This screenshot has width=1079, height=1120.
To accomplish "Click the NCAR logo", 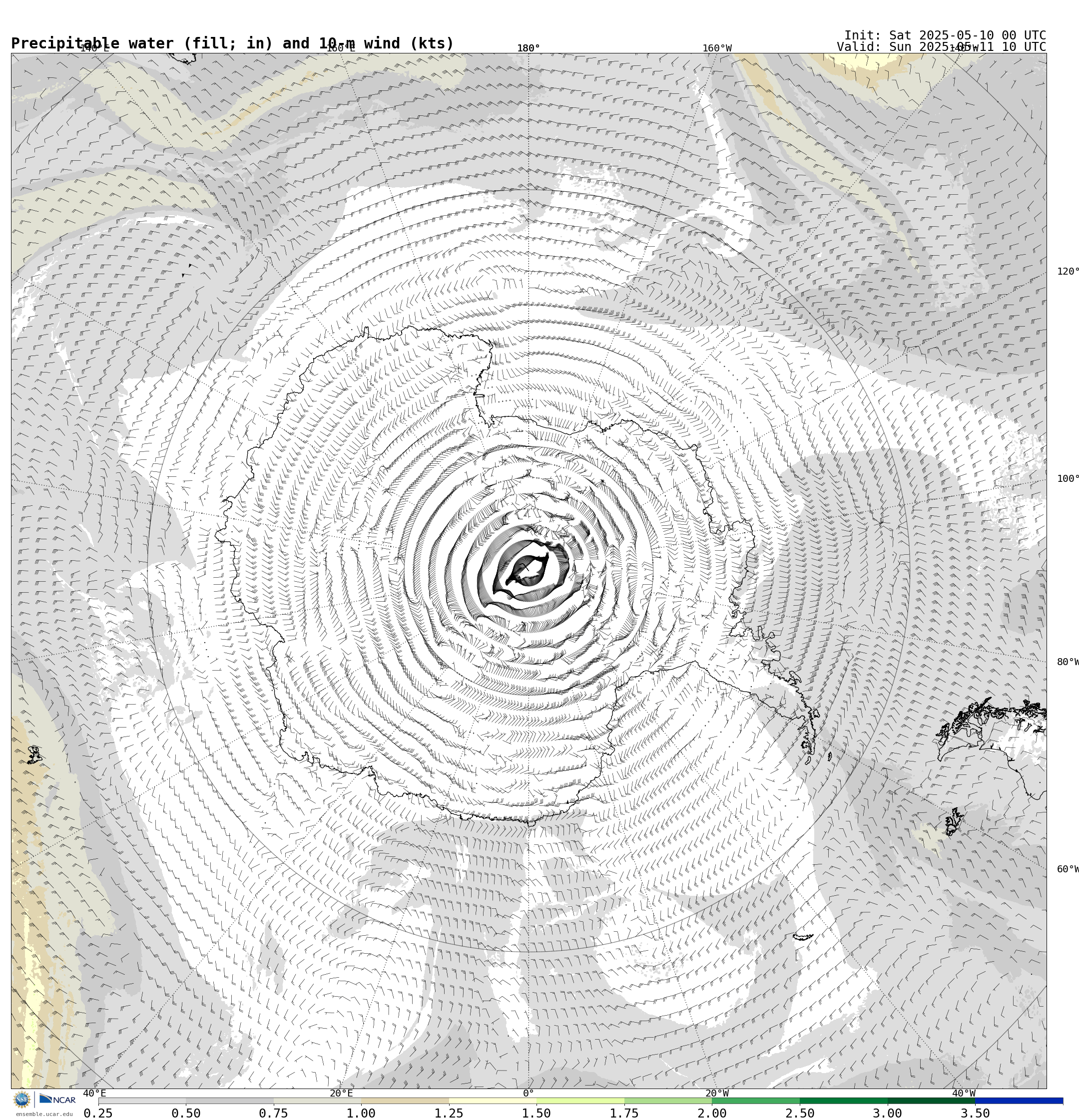I will (x=57, y=1099).
